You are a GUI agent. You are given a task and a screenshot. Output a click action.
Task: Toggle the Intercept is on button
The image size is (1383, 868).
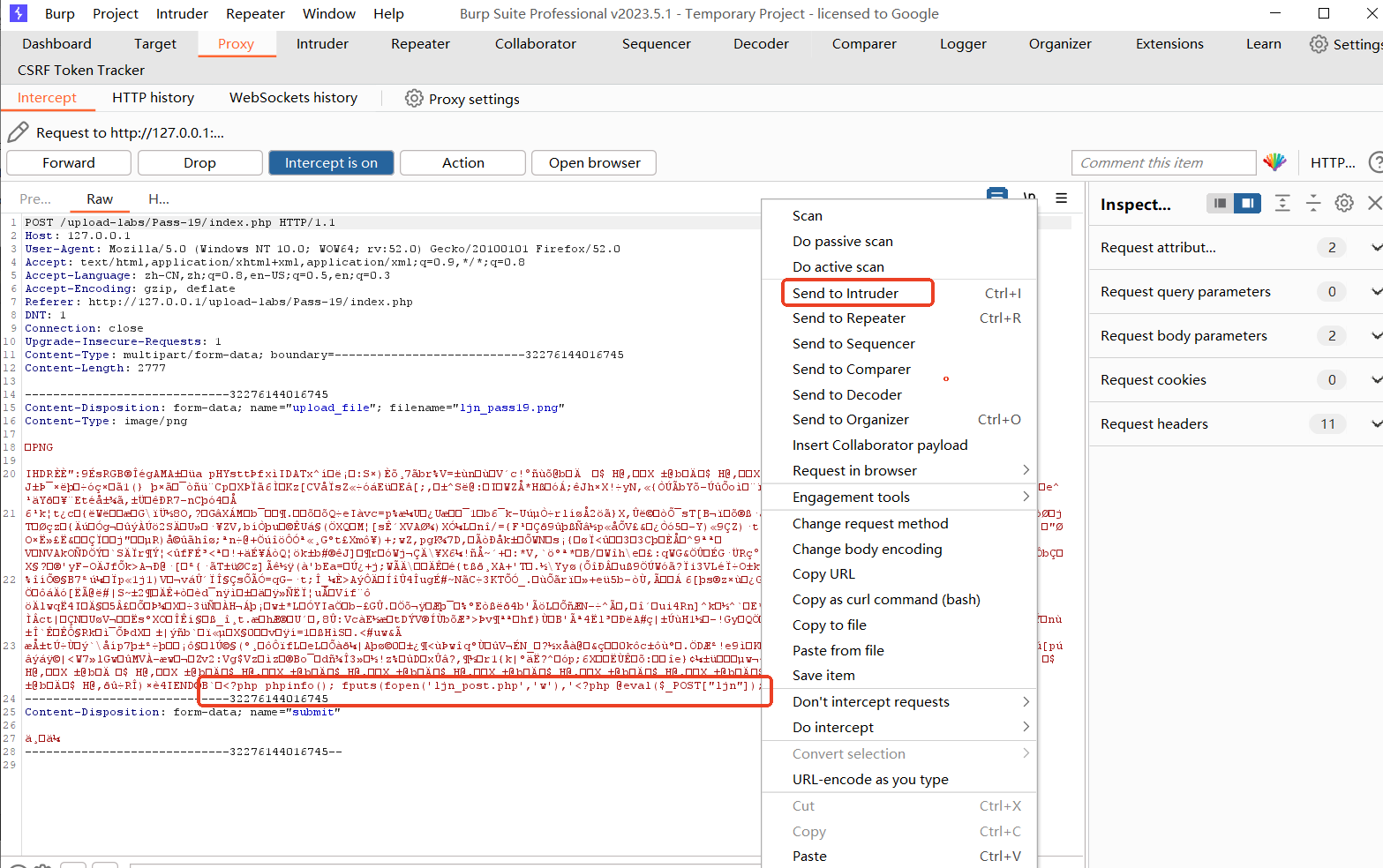331,162
